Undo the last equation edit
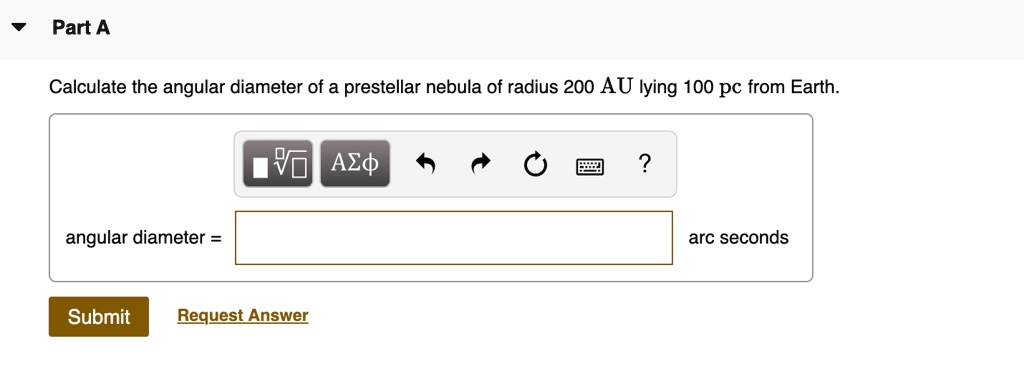Viewport: 1024px width, 374px height. [x=425, y=164]
